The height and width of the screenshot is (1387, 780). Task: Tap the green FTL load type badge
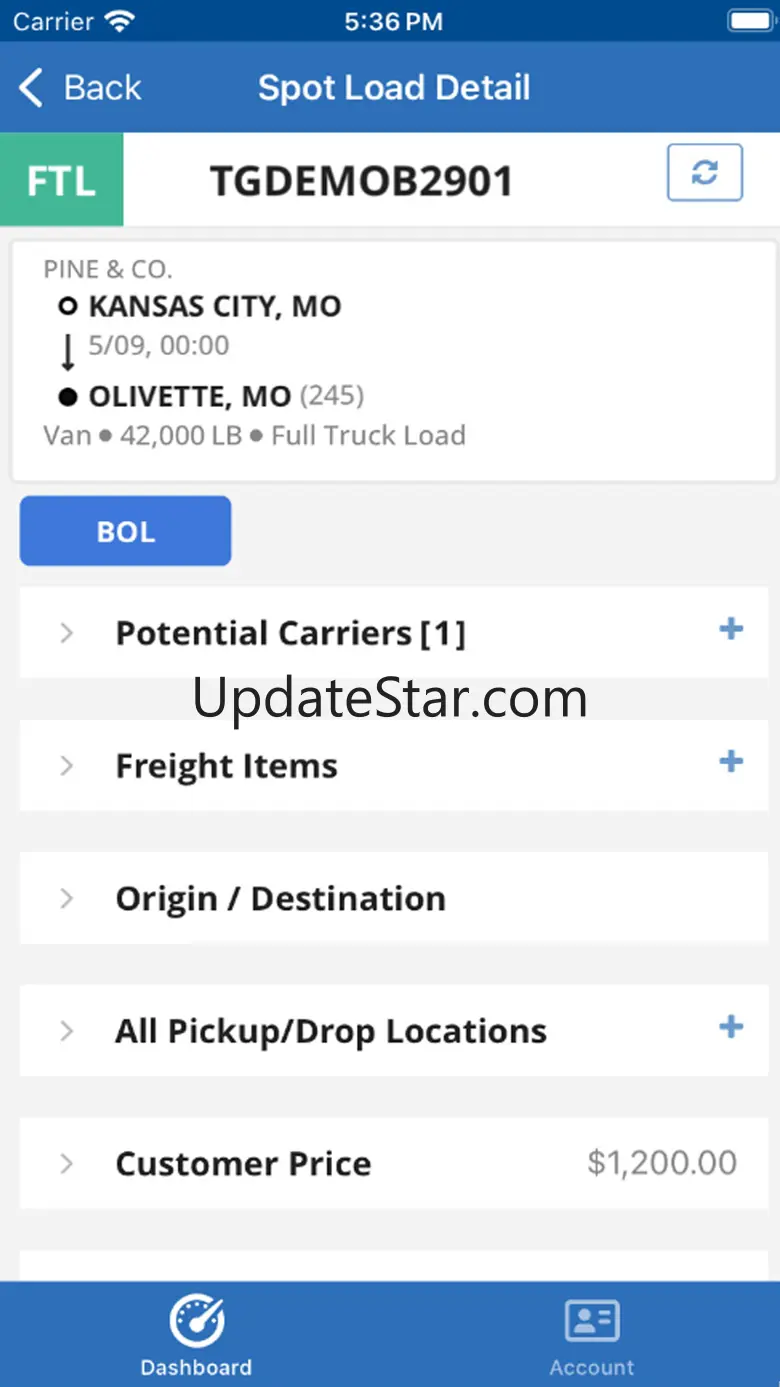click(62, 180)
